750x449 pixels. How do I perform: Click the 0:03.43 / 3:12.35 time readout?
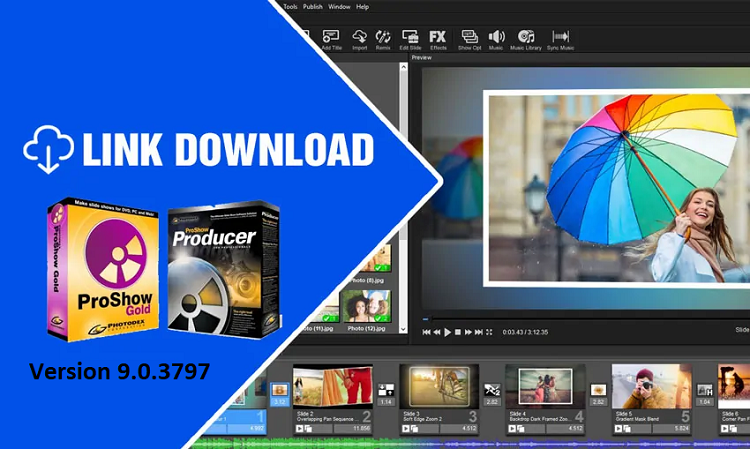coord(525,332)
